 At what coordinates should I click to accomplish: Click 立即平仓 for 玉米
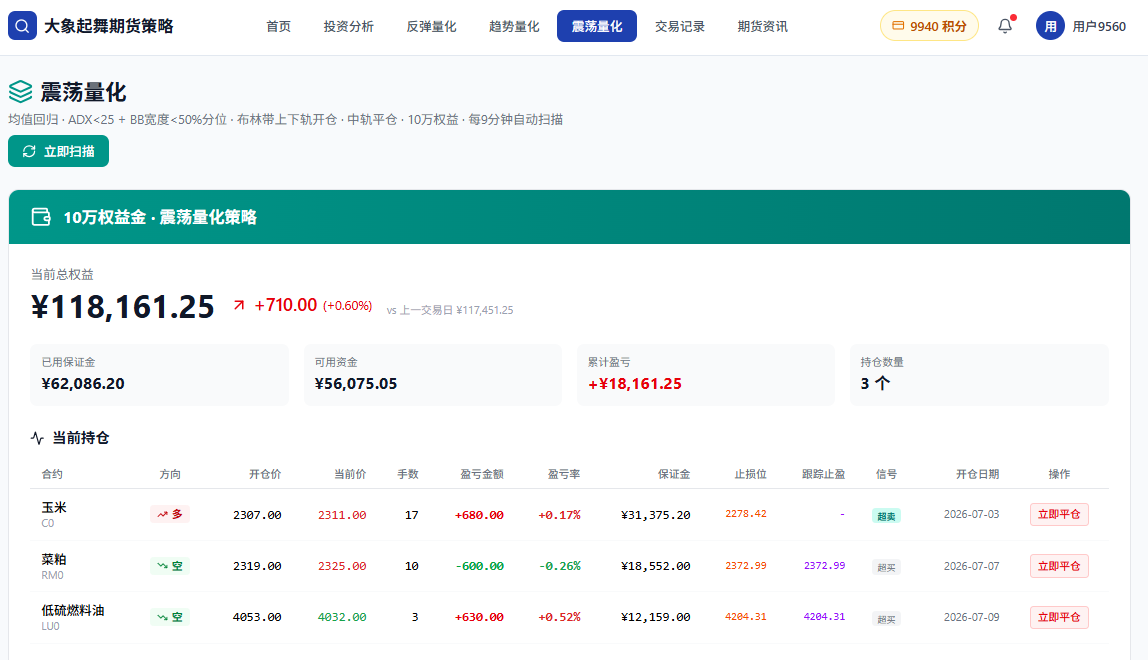pyautogui.click(x=1059, y=514)
